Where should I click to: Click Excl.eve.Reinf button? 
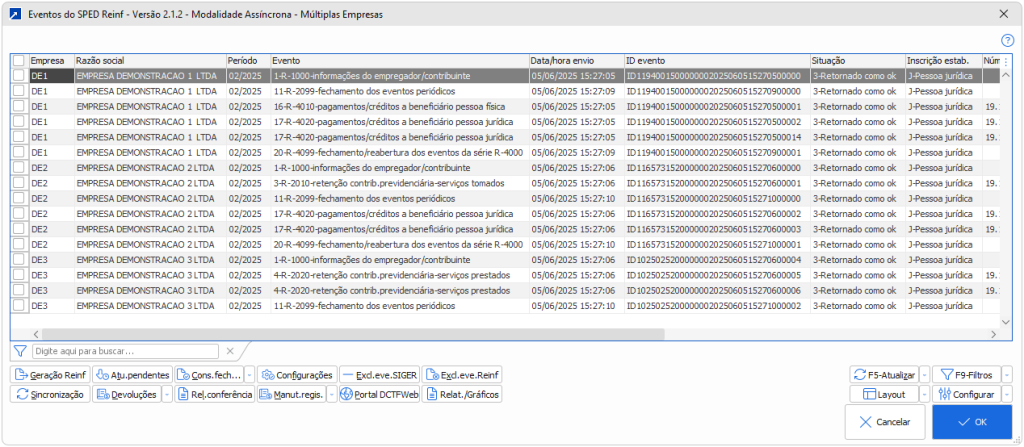pos(462,375)
